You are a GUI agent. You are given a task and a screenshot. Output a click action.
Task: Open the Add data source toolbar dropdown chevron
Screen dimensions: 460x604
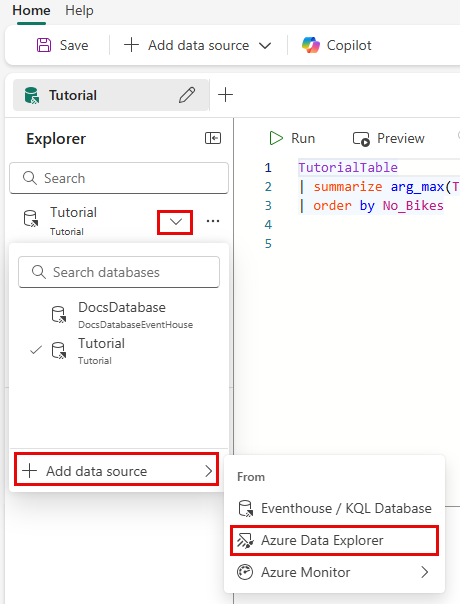(265, 45)
